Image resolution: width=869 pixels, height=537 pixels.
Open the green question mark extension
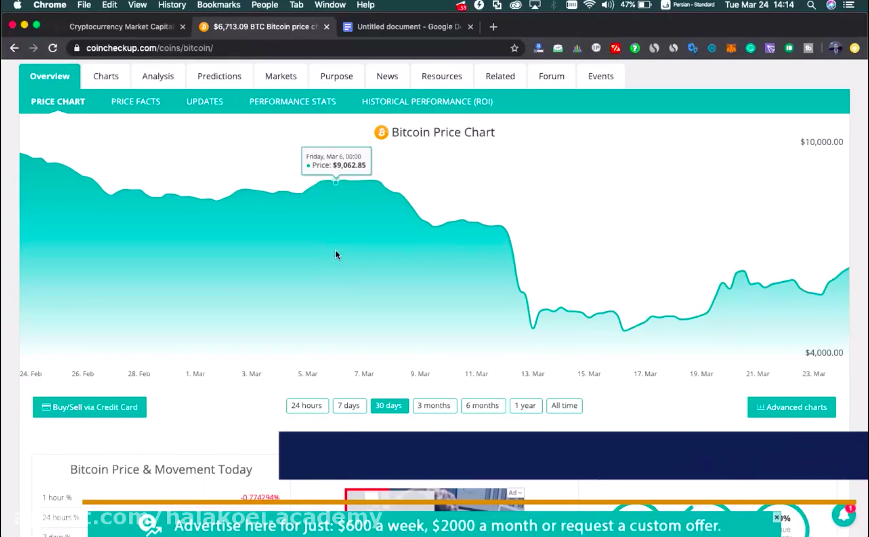[x=635, y=48]
